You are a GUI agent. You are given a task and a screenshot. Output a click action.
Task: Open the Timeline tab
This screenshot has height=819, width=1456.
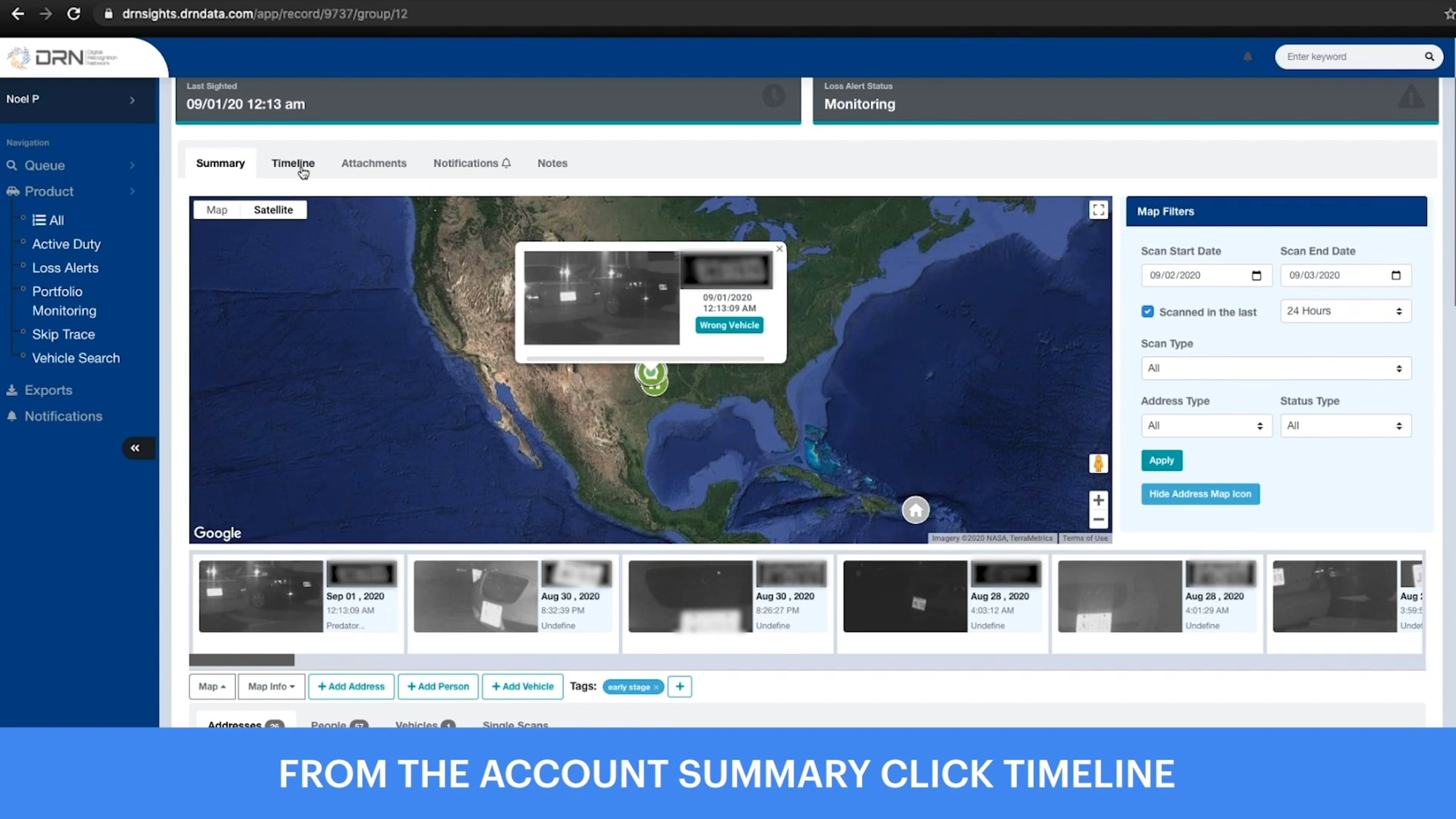292,163
